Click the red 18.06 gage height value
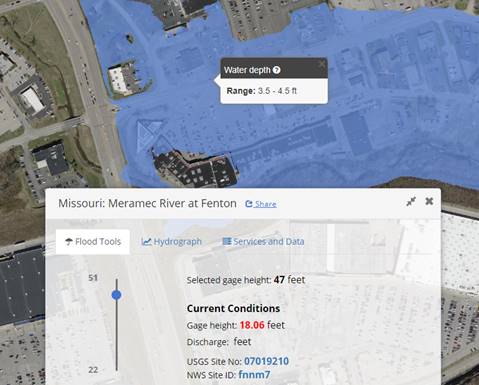479x385 pixels. (252, 325)
